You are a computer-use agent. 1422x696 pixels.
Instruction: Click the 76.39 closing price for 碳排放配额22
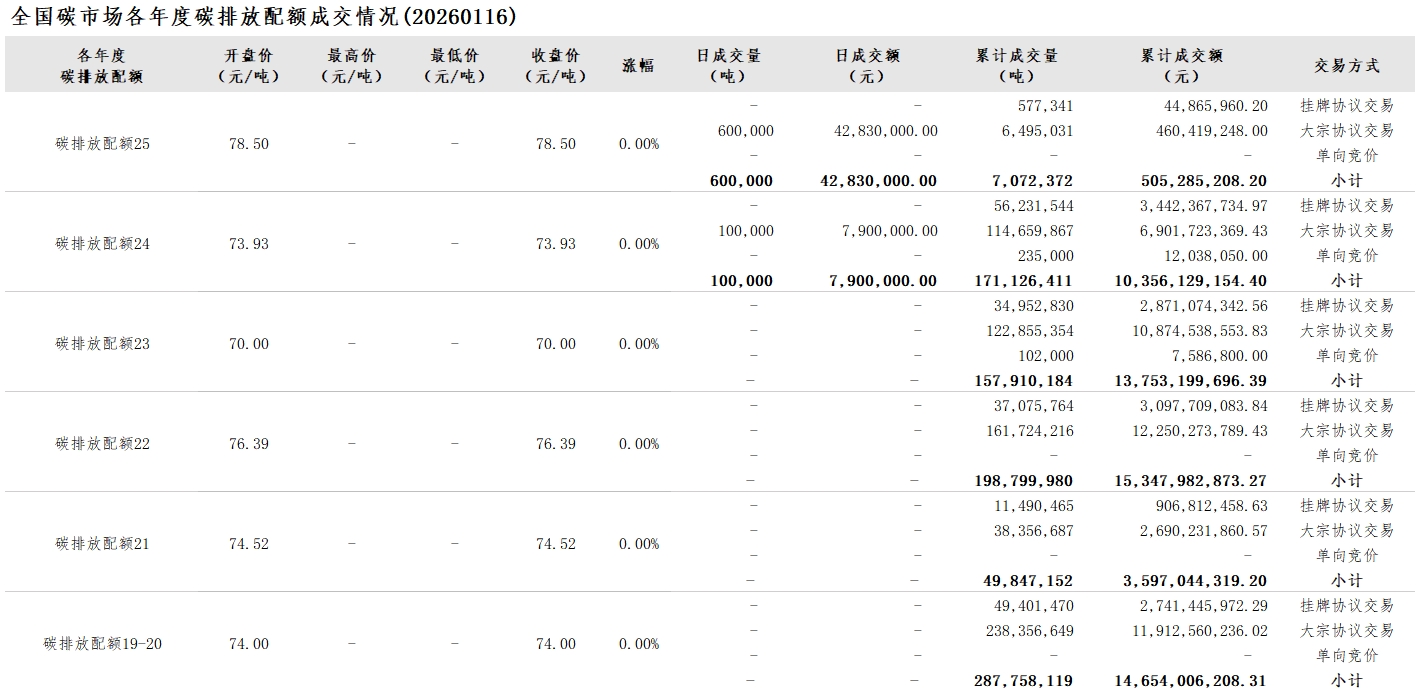[x=555, y=444]
